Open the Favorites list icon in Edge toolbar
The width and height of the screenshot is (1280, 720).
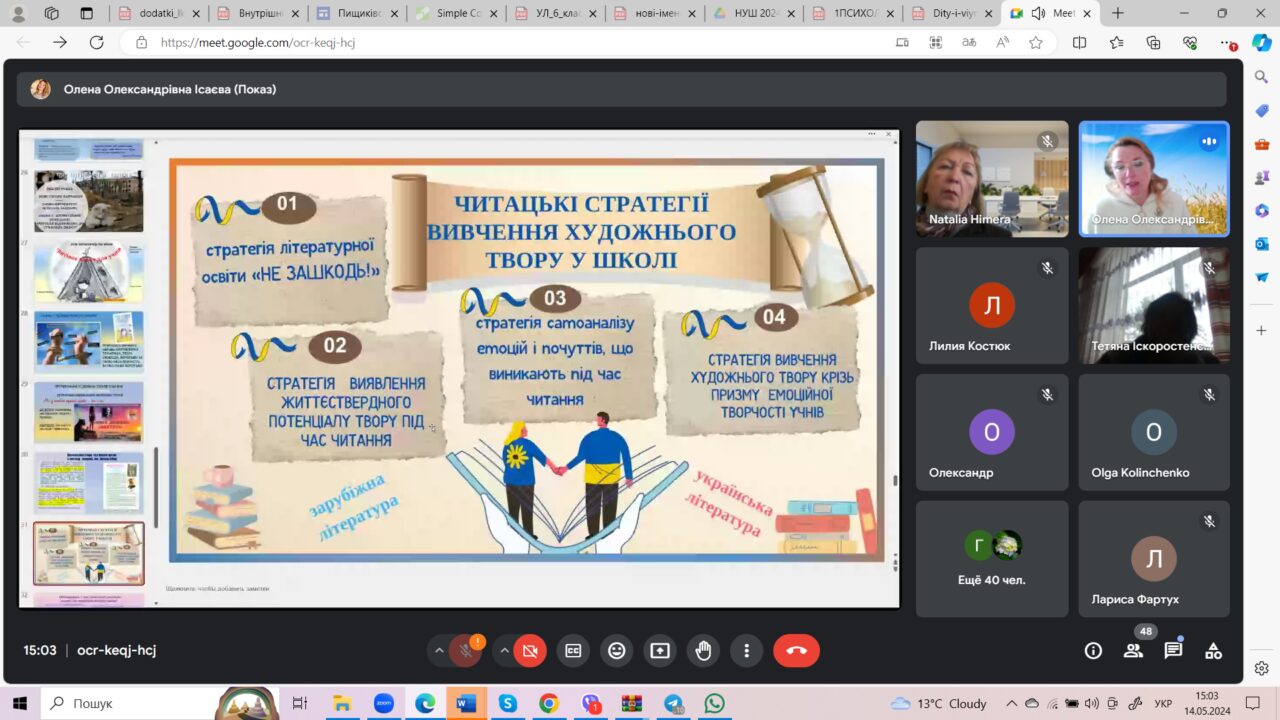coord(1117,42)
